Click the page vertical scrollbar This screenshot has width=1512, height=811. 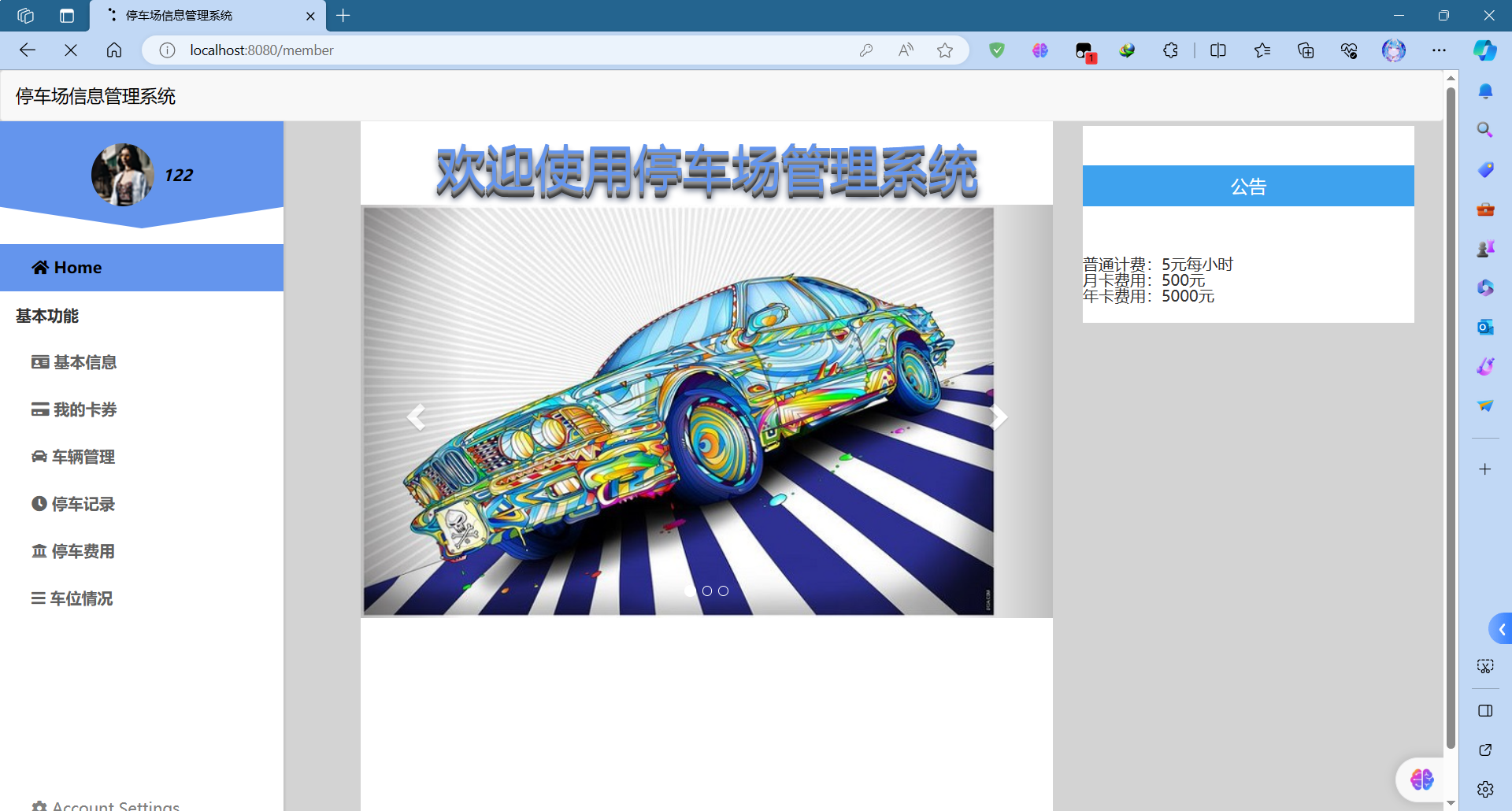pos(1451,417)
